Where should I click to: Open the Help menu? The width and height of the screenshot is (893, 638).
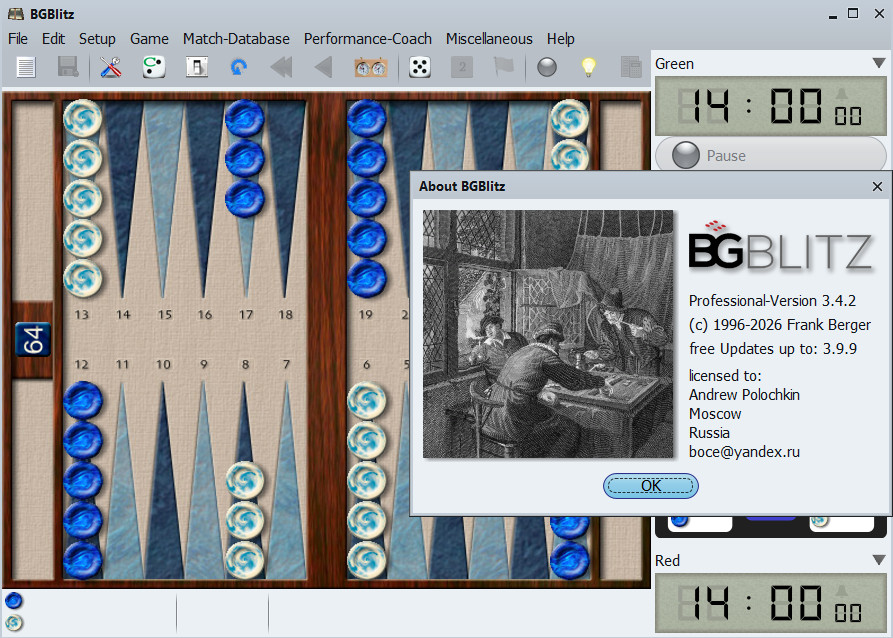pos(560,39)
